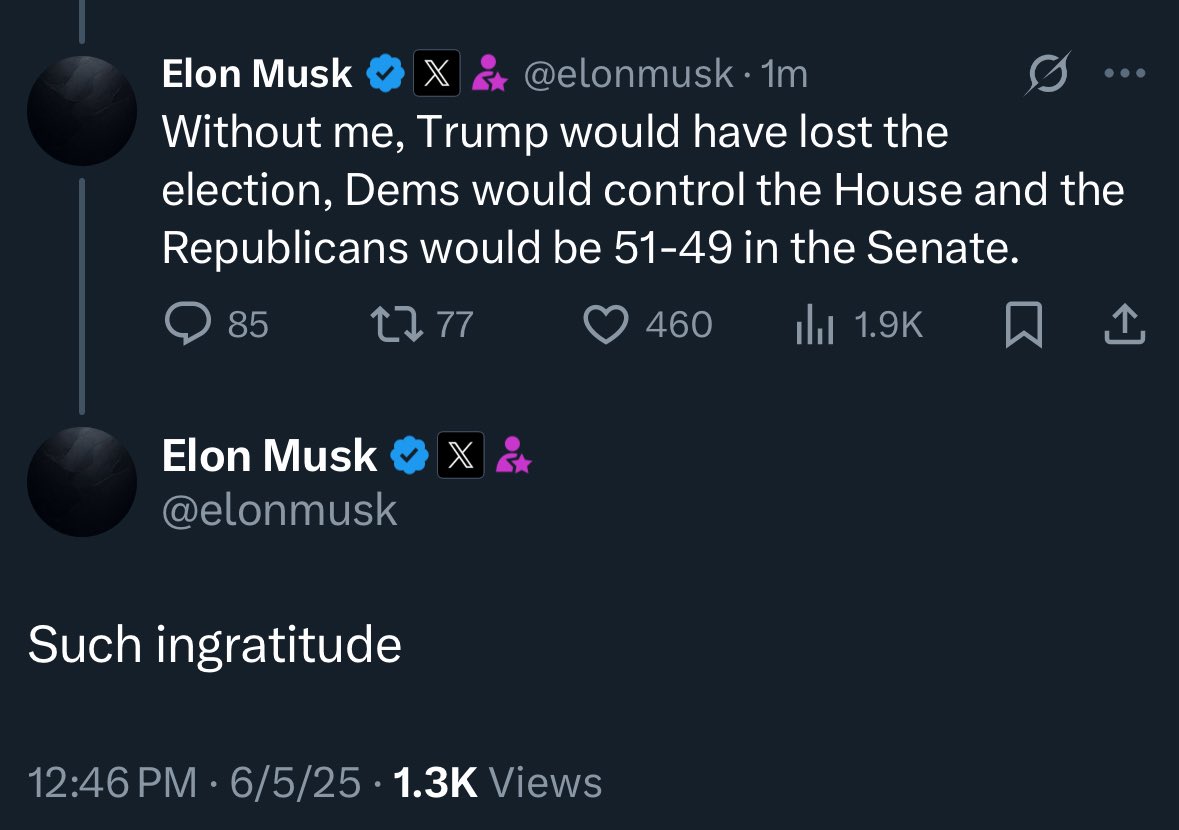Image resolution: width=1179 pixels, height=830 pixels.
Task: Open top tweet's profile avatar
Action: pyautogui.click(x=82, y=111)
